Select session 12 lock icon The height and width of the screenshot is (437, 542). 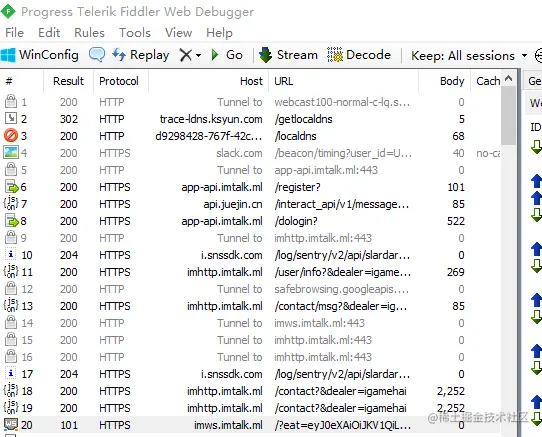point(11,288)
